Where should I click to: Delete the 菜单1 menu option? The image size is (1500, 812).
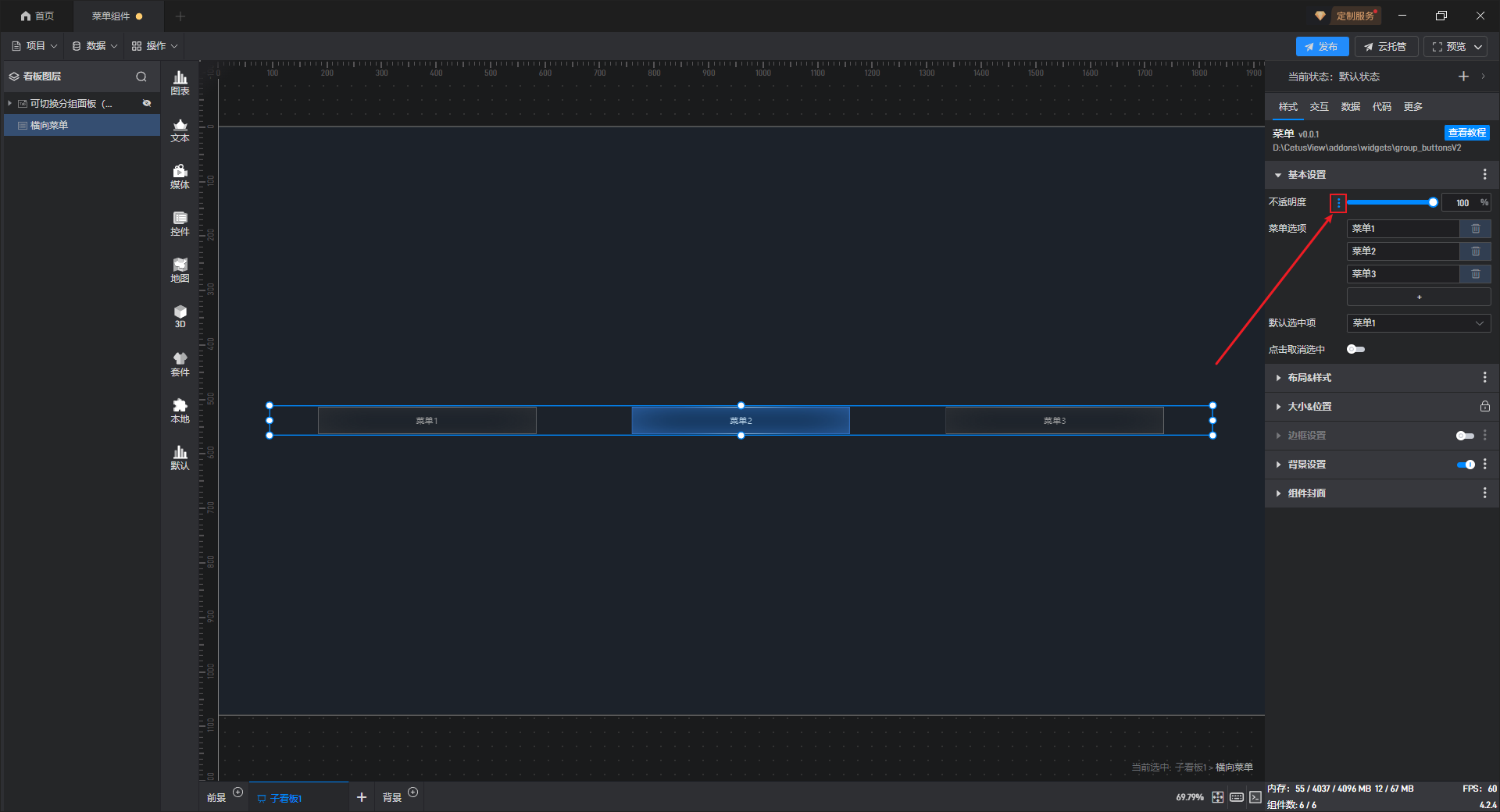[1476, 229]
